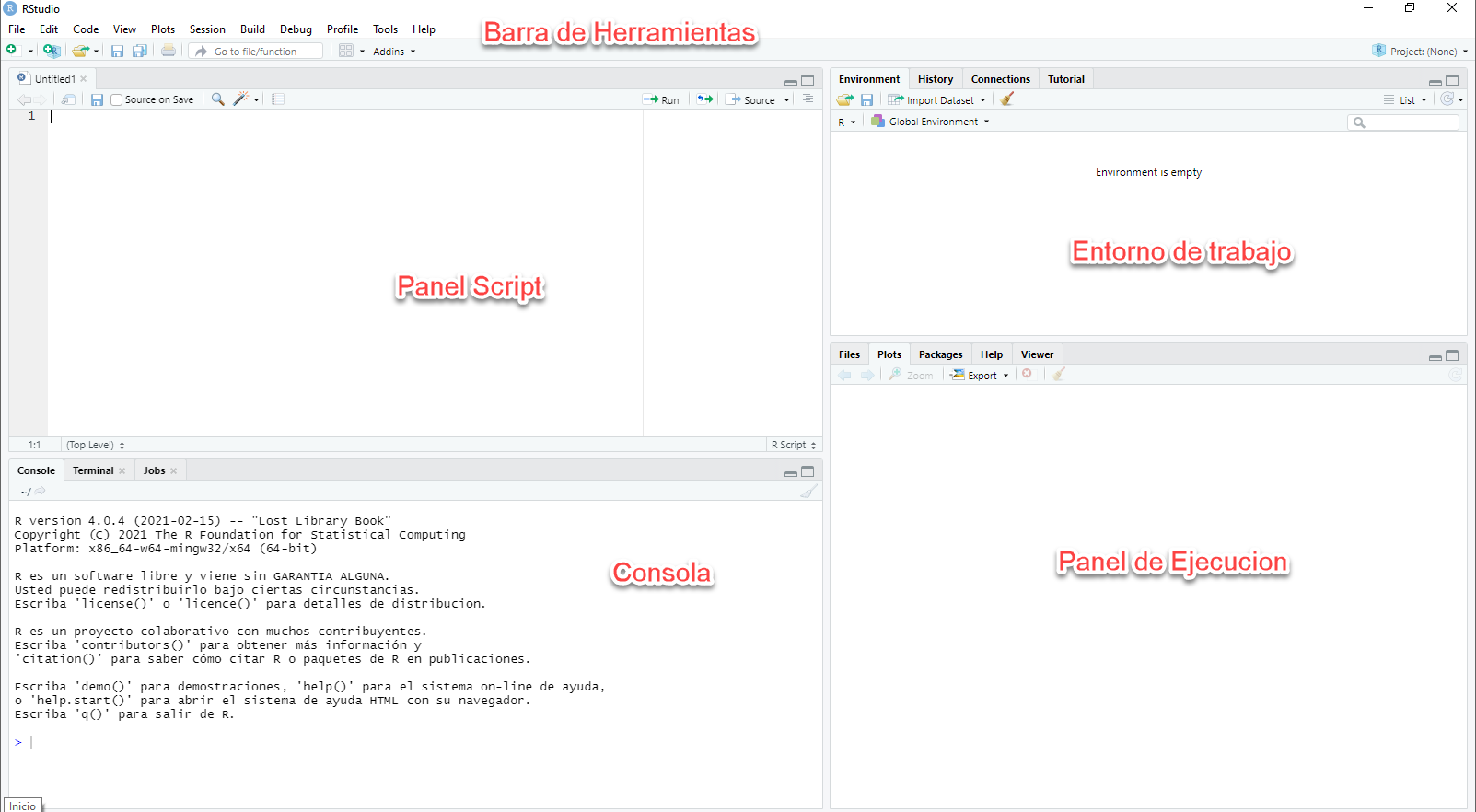This screenshot has height=812, width=1476.
Task: Save workspace in the Environment pane
Action: (x=866, y=99)
